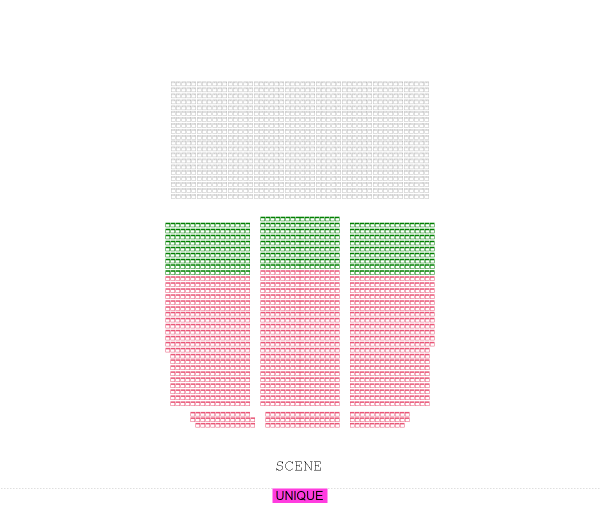This screenshot has height=509, width=600.
Task: Select top-right green seat in left block
Action: (247, 225)
